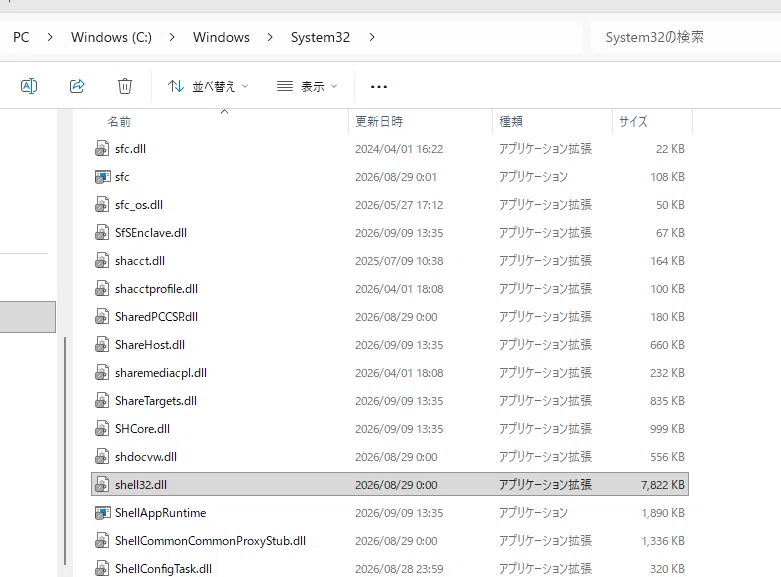Click the navigation pane vertical scrollbar
The image size is (781, 577).
point(65,450)
